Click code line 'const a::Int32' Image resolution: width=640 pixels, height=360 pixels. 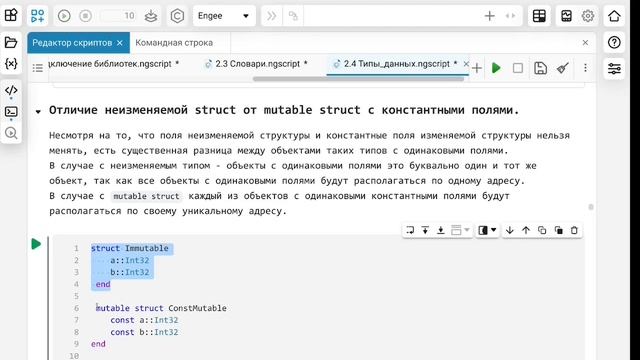coord(144,320)
